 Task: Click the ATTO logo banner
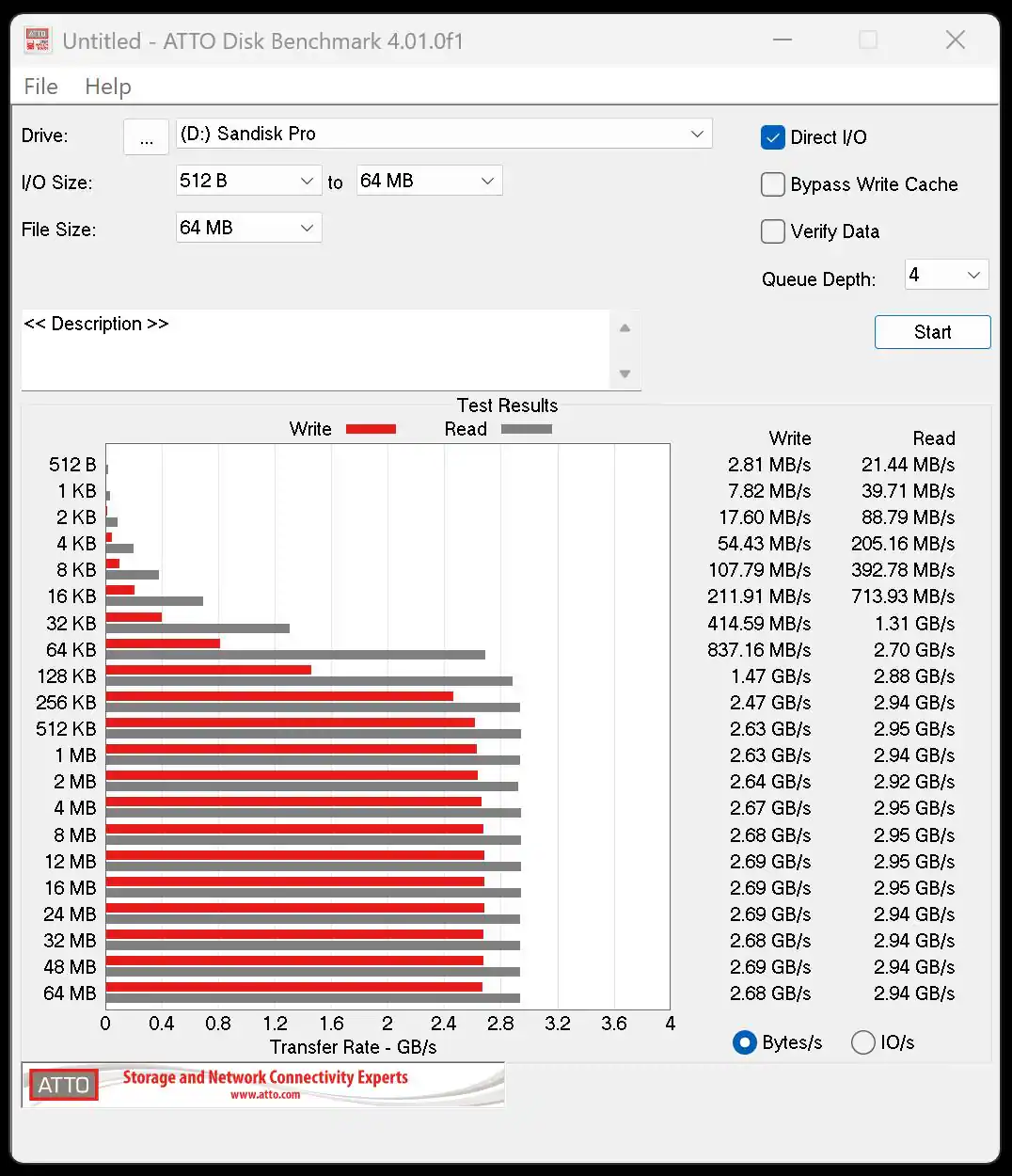[x=262, y=1085]
